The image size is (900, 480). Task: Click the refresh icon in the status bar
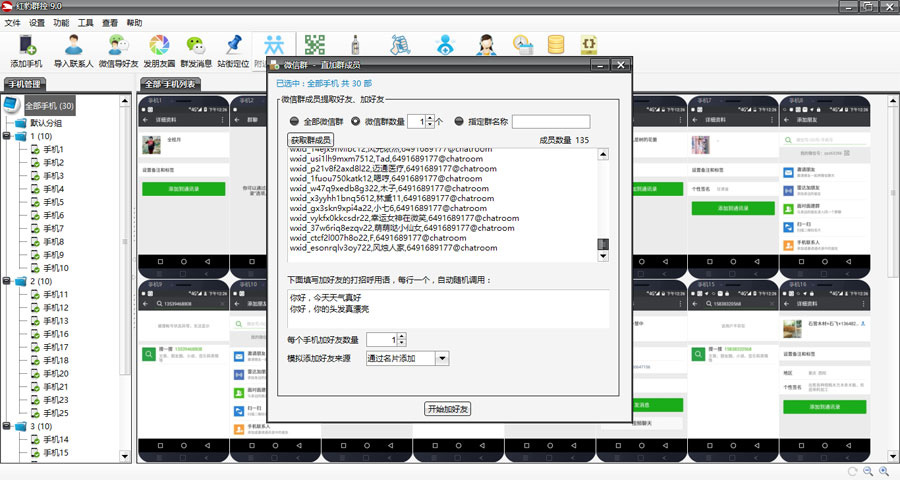click(852, 471)
